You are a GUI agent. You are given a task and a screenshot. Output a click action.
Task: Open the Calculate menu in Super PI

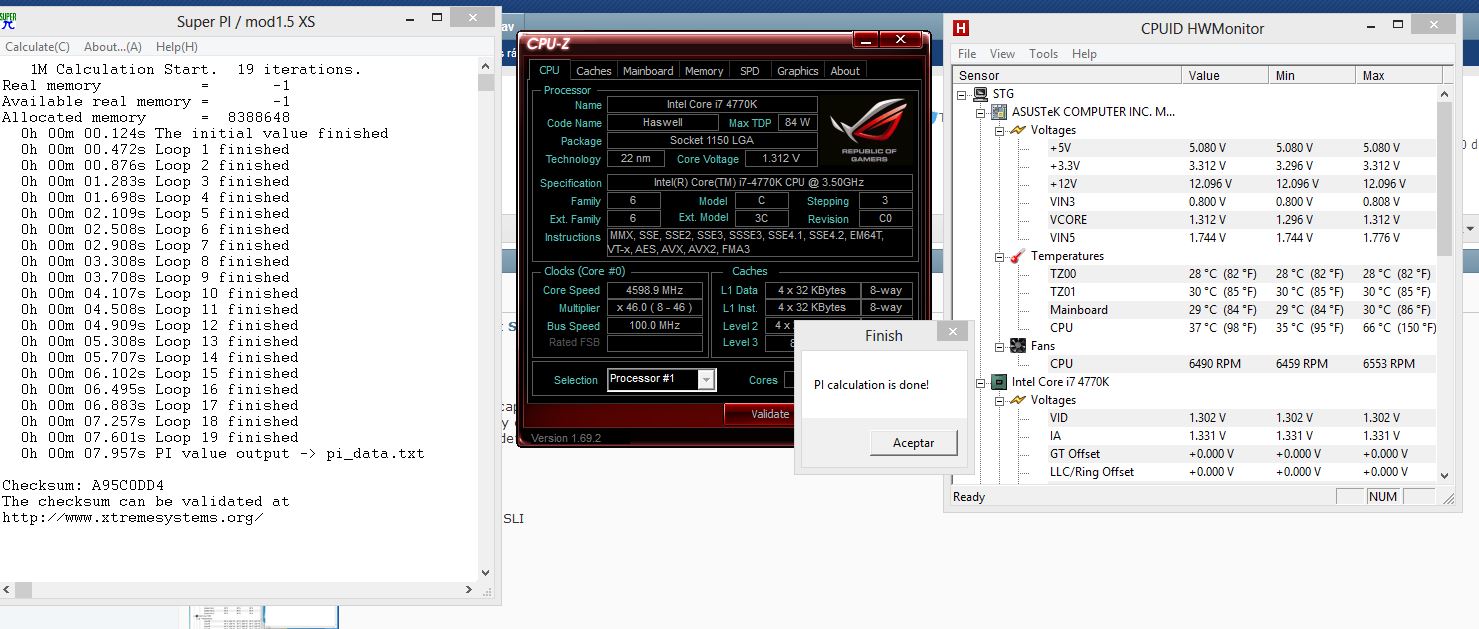point(36,46)
